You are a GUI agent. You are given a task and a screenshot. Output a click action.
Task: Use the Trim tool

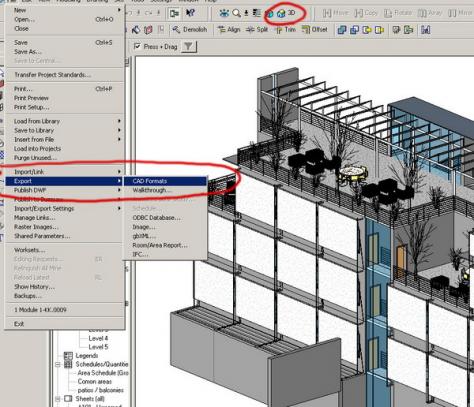click(285, 30)
